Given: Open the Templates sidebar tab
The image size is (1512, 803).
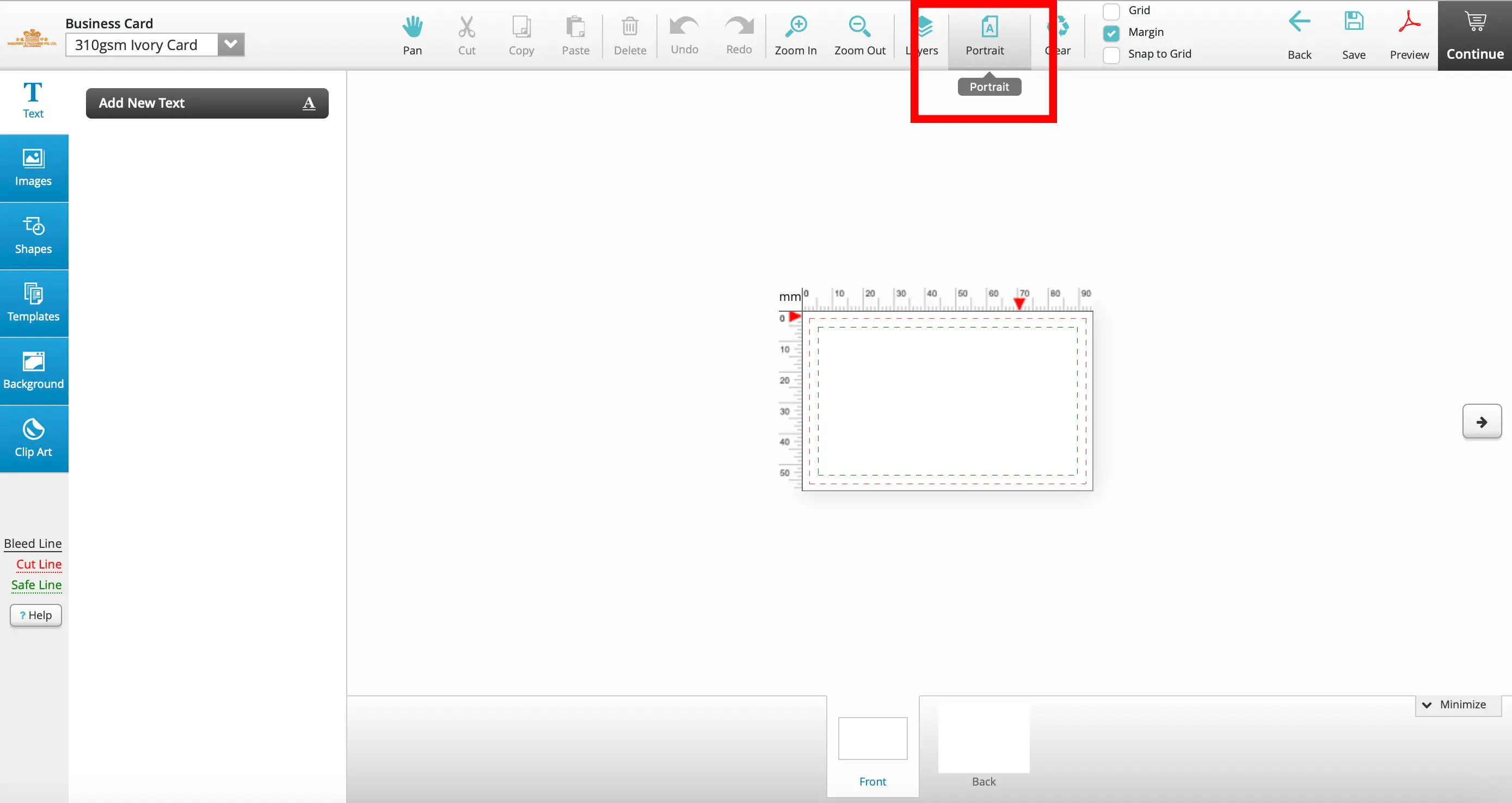Looking at the screenshot, I should pos(33,303).
